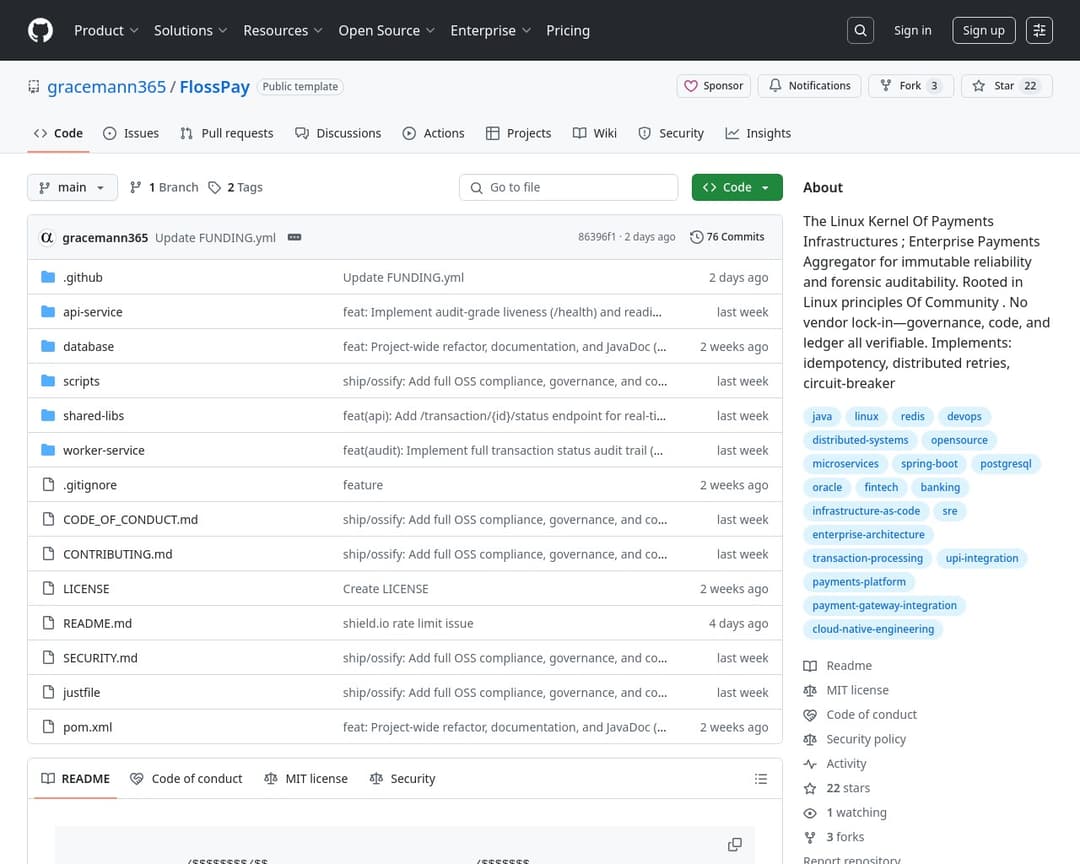The height and width of the screenshot is (864, 1080).
Task: Copy the README code block contents
Action: click(735, 845)
